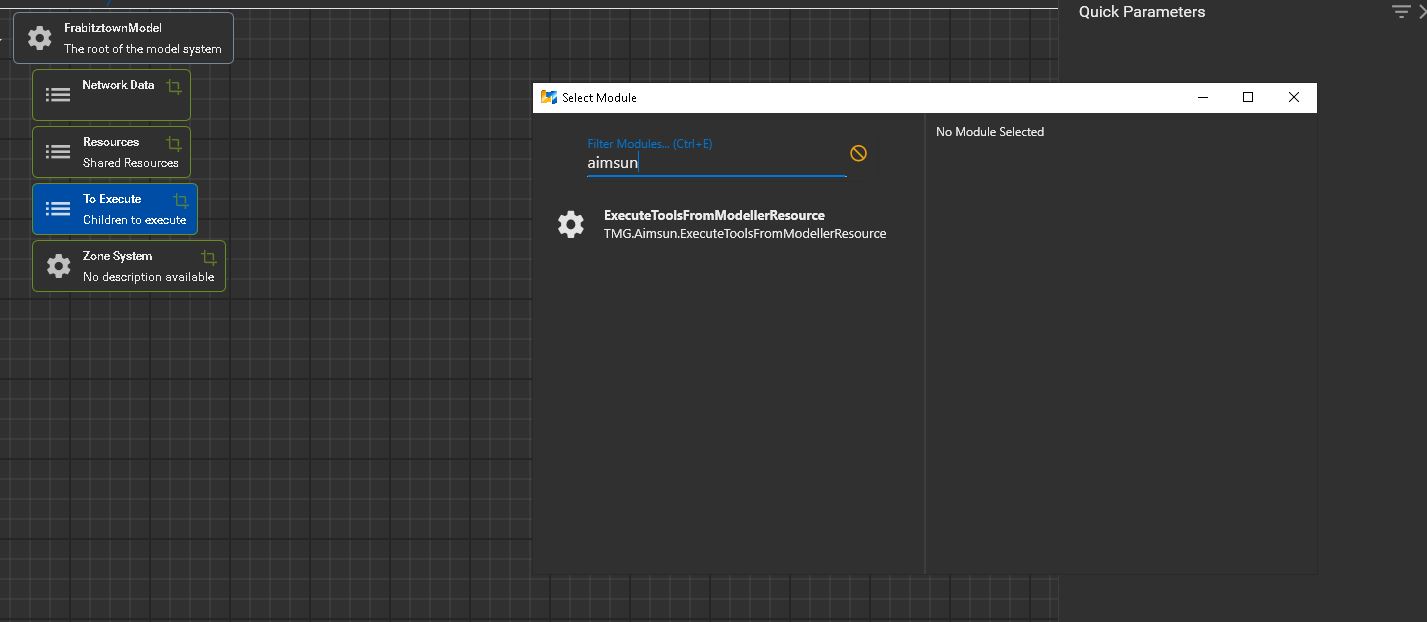Viewport: 1427px width, 622px height.
Task: Click the To Execute list icon
Action: pos(58,209)
